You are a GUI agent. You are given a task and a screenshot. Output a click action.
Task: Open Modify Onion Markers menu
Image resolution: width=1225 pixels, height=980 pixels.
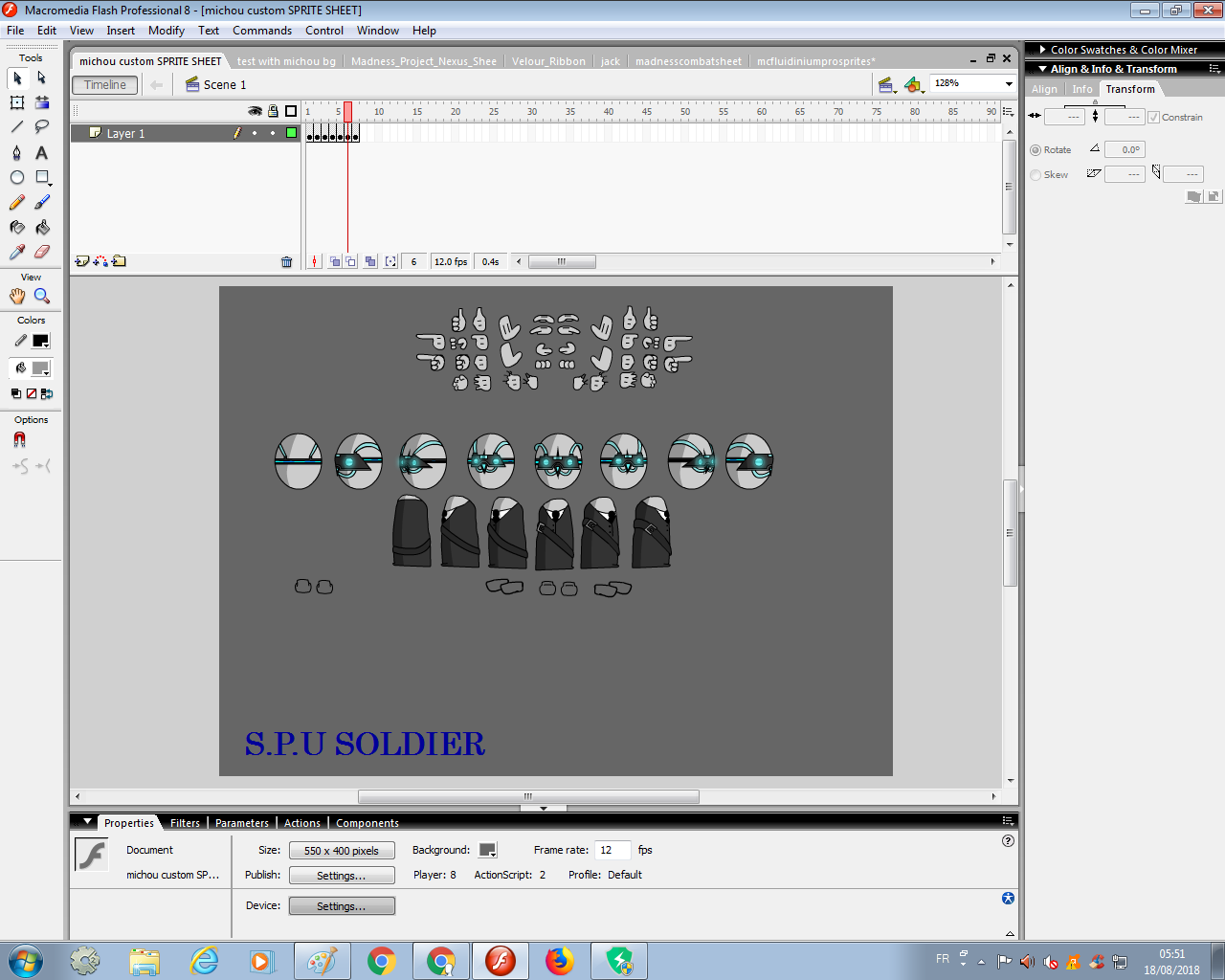point(390,261)
